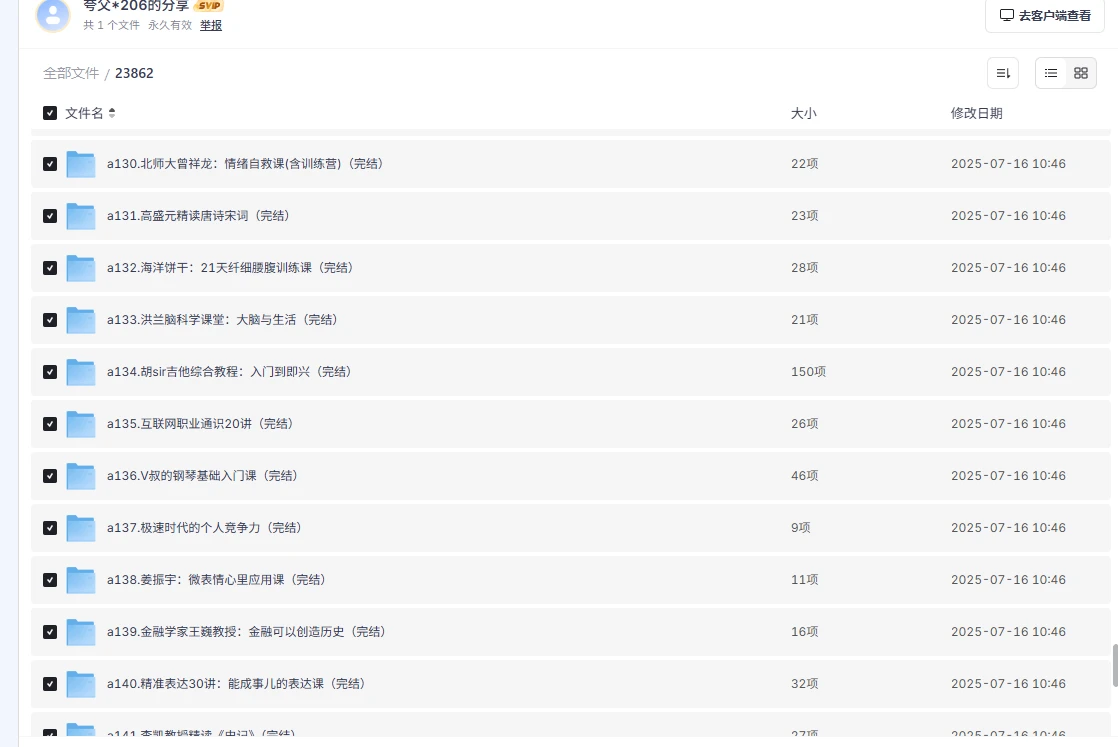Click the 大小 column header
This screenshot has width=1118, height=747.
(803, 113)
